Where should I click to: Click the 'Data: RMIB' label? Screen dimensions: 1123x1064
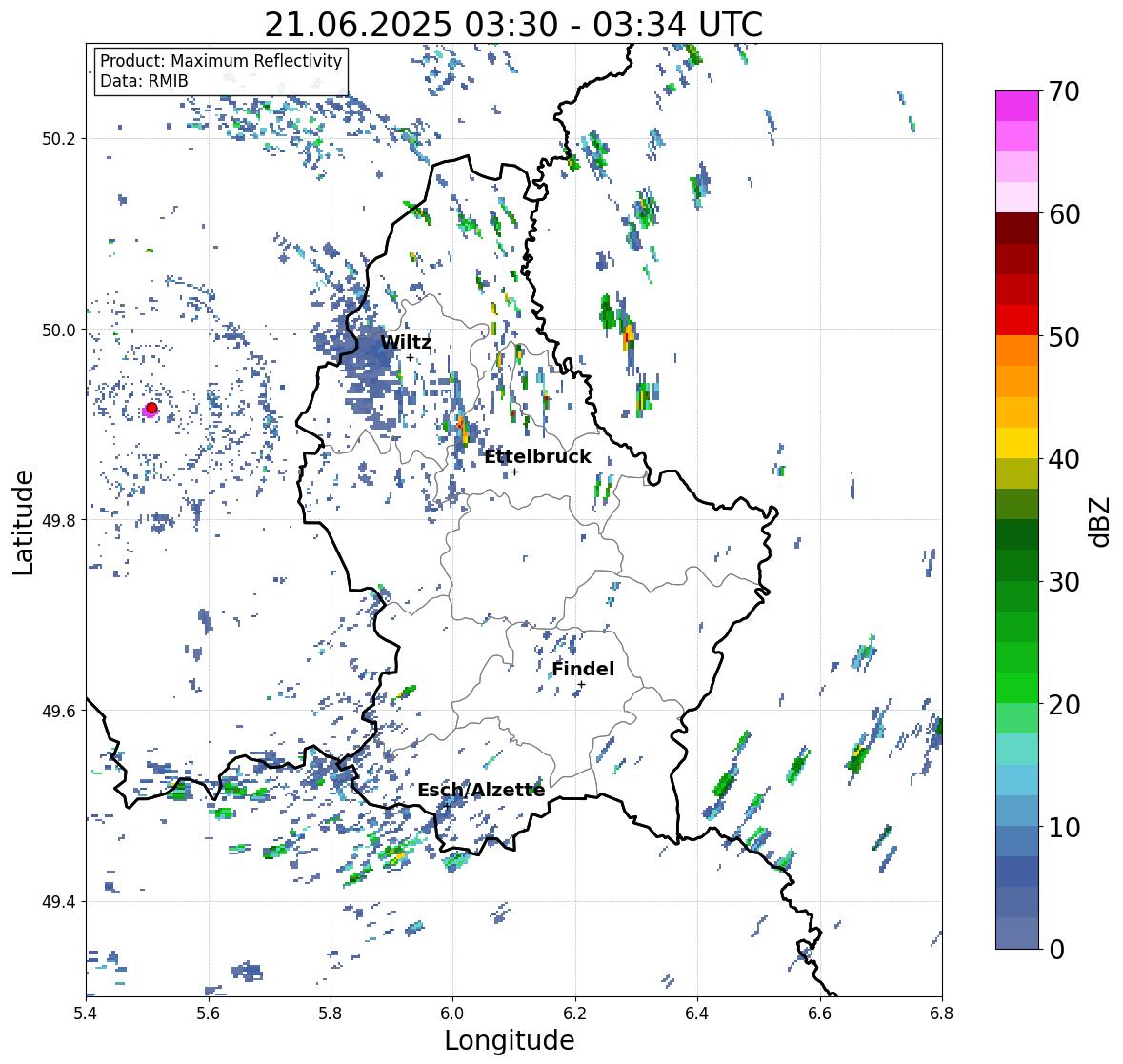click(144, 81)
